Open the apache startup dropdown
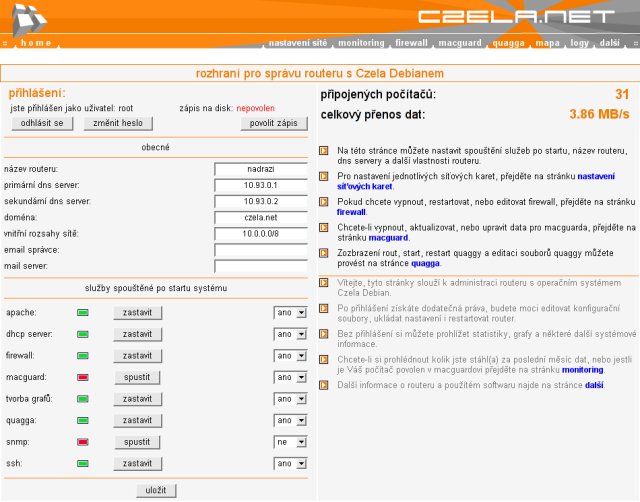640x502 pixels. click(x=290, y=312)
